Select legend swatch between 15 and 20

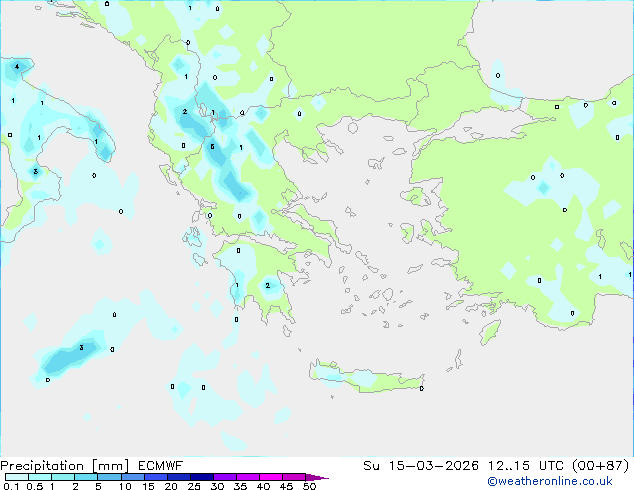(155, 477)
